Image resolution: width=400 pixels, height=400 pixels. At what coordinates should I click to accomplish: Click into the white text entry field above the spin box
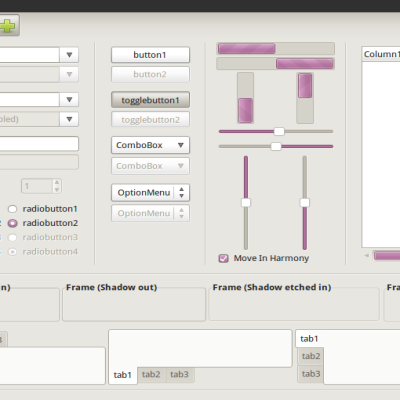(39, 144)
